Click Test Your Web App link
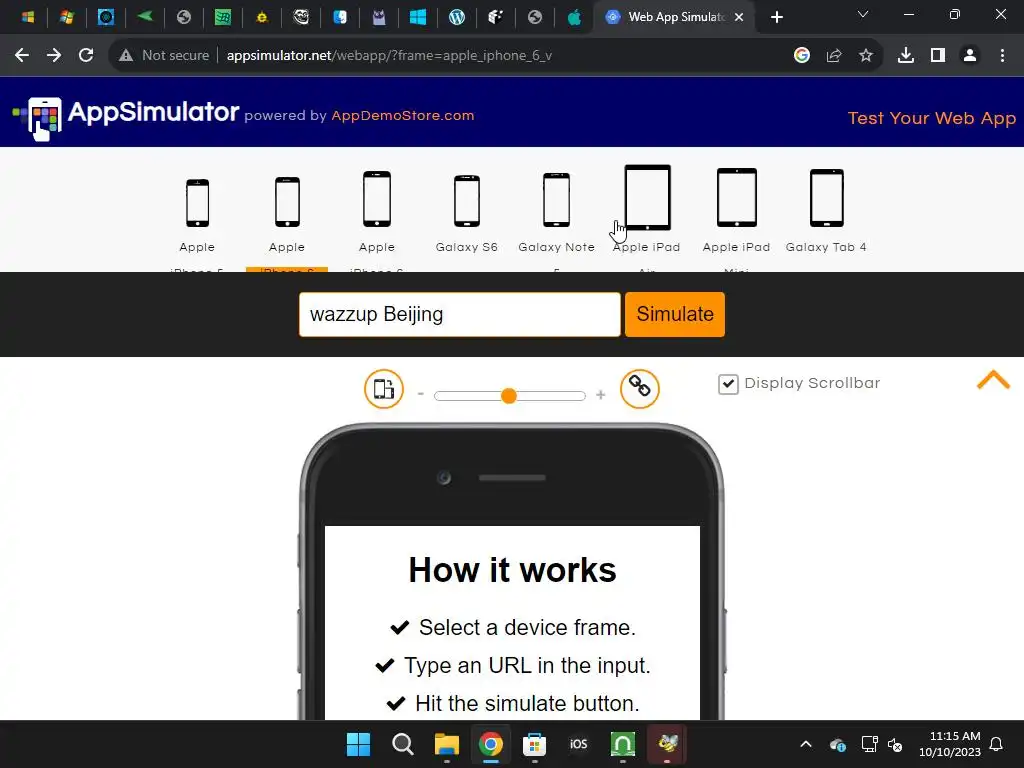This screenshot has height=768, width=1024. (x=932, y=118)
